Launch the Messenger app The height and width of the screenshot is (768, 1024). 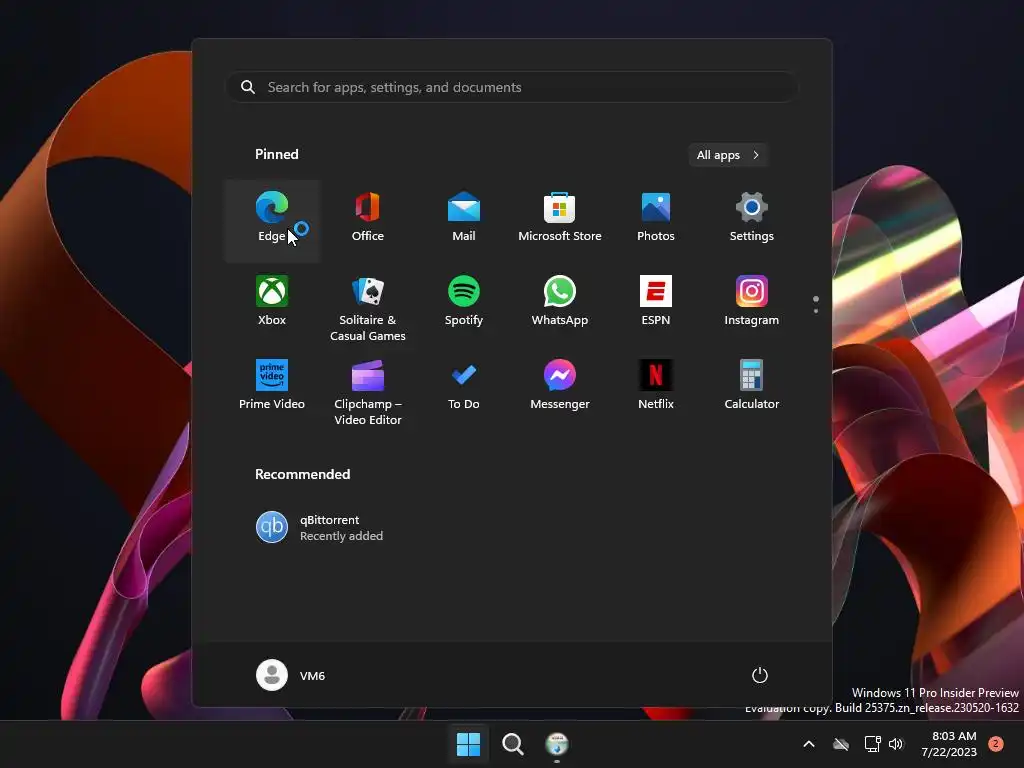[560, 389]
